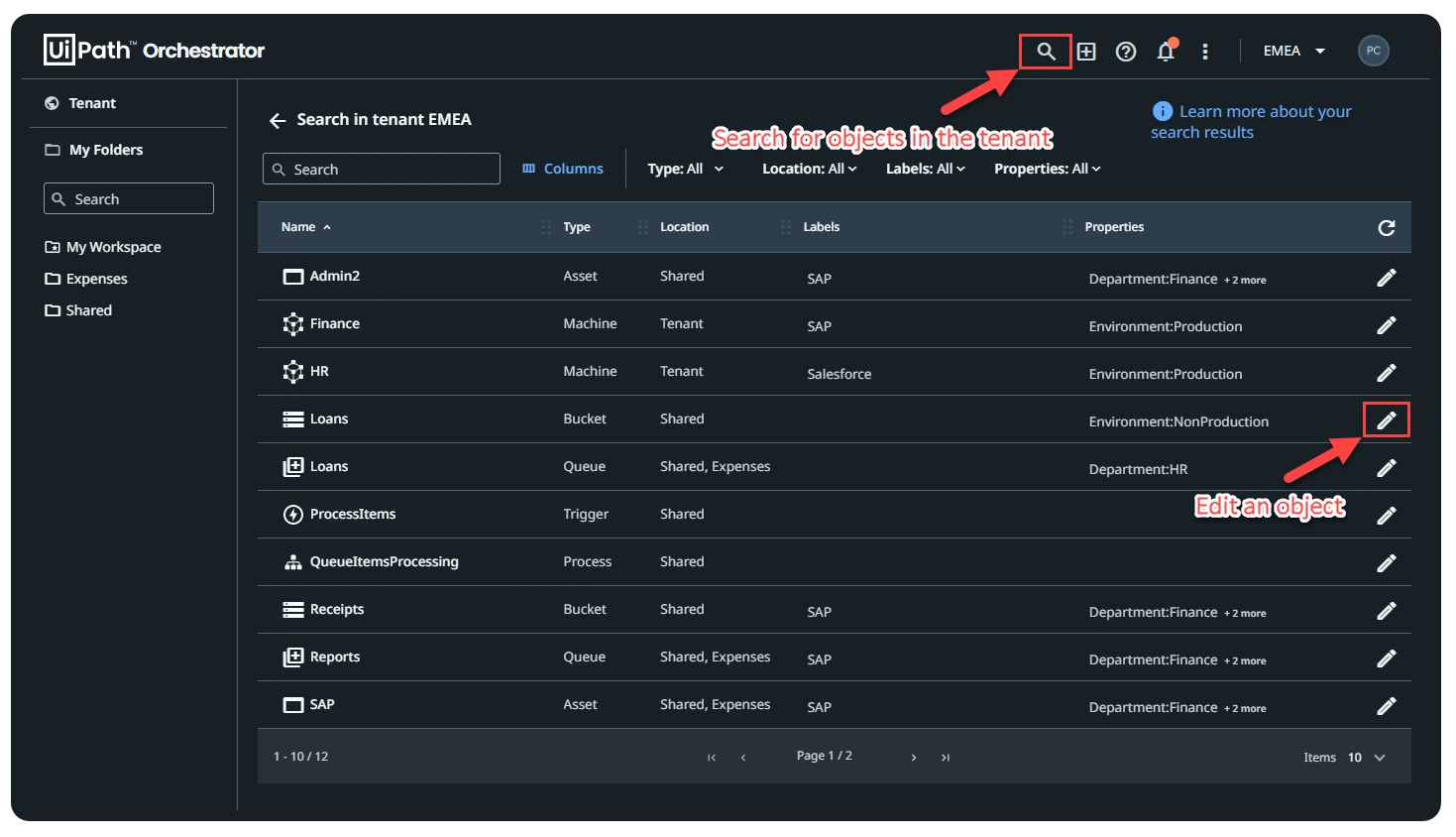Select the Shared folder
The height and width of the screenshot is (837, 1456).
(78, 310)
